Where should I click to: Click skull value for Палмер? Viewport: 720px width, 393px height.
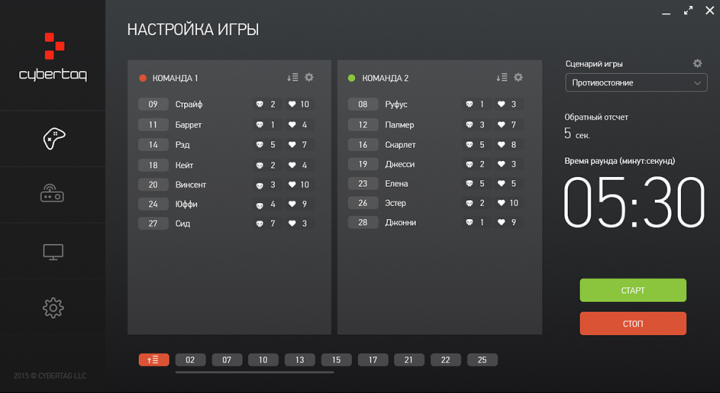[x=476, y=124]
